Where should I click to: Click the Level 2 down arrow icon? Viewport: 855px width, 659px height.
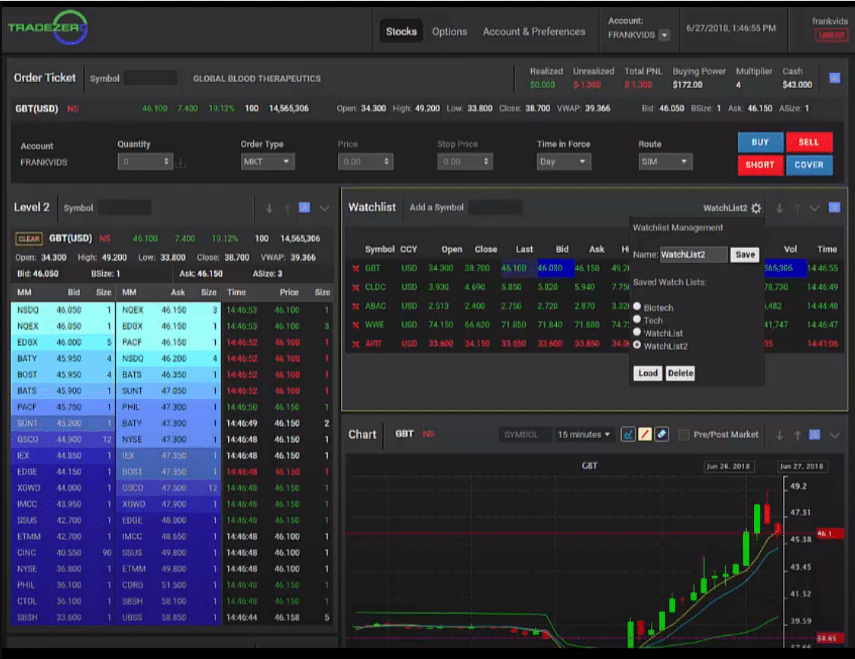[x=269, y=208]
